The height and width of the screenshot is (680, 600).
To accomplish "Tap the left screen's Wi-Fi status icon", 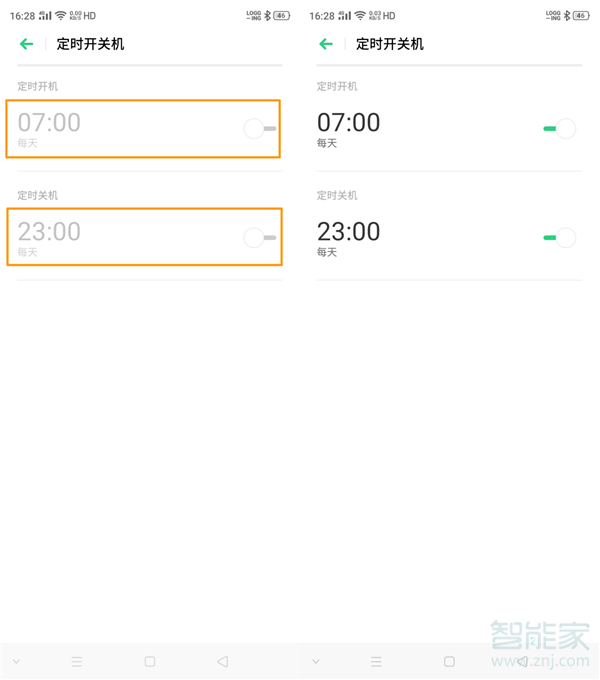I will coord(61,16).
